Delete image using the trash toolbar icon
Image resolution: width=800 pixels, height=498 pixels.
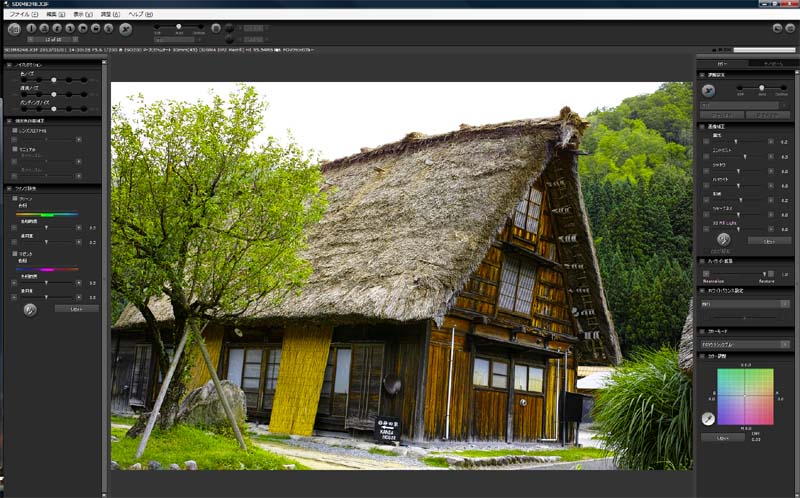click(108, 29)
